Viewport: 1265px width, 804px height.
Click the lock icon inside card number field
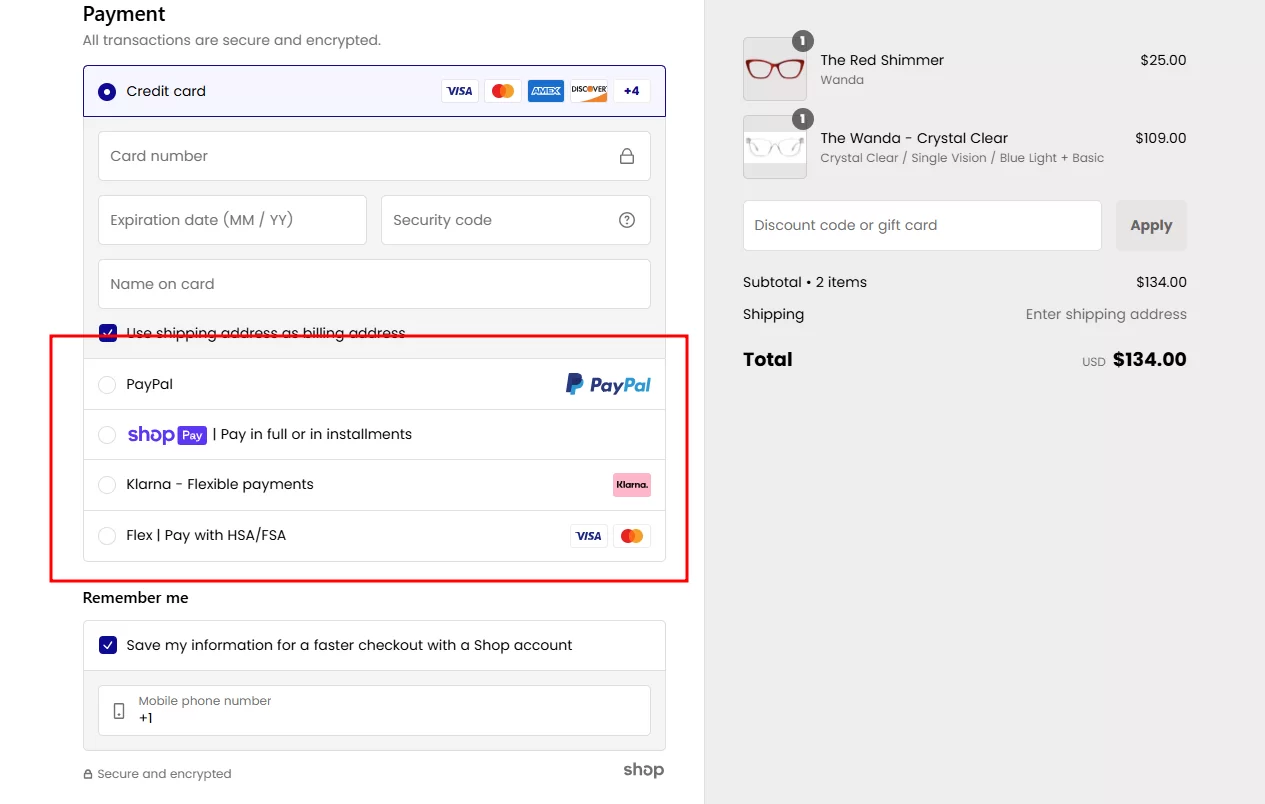pos(628,156)
